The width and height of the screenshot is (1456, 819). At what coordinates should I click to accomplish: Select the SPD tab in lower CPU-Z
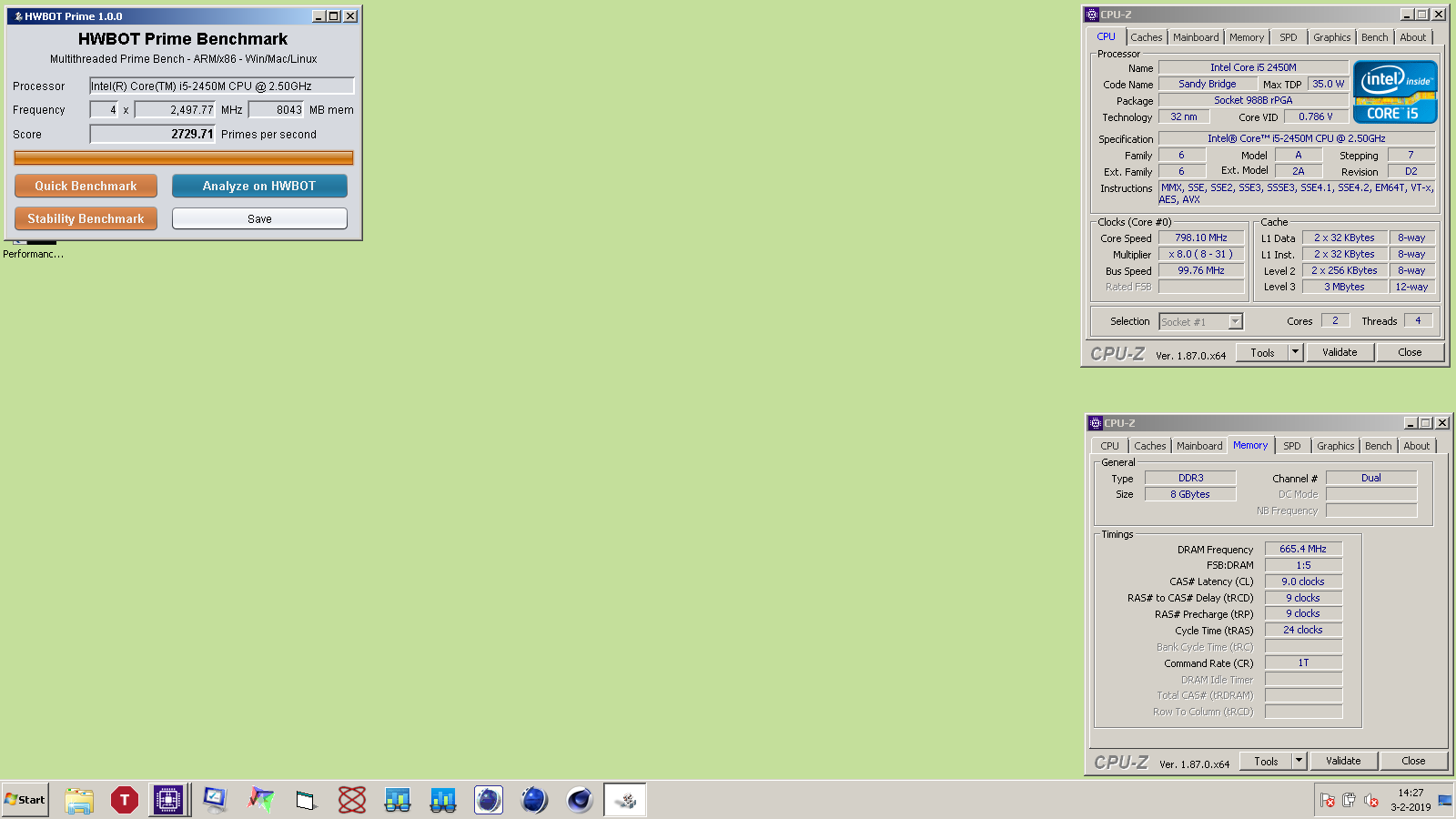(x=1292, y=446)
